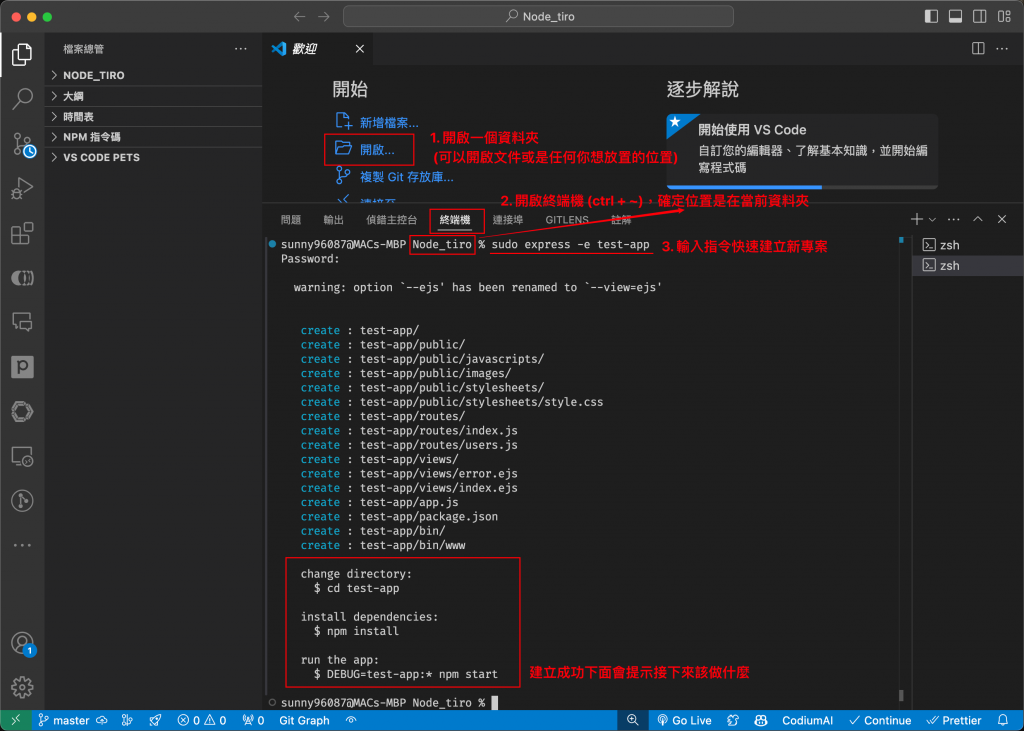Open the Search view in activity bar
Viewport: 1024px width, 731px height.
coord(22,99)
